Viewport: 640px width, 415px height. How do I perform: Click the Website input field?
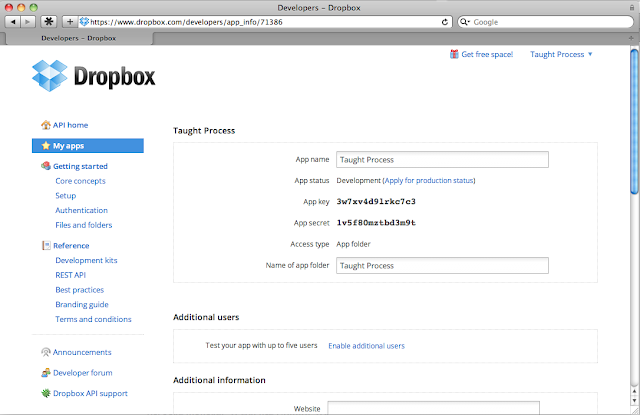point(433,408)
